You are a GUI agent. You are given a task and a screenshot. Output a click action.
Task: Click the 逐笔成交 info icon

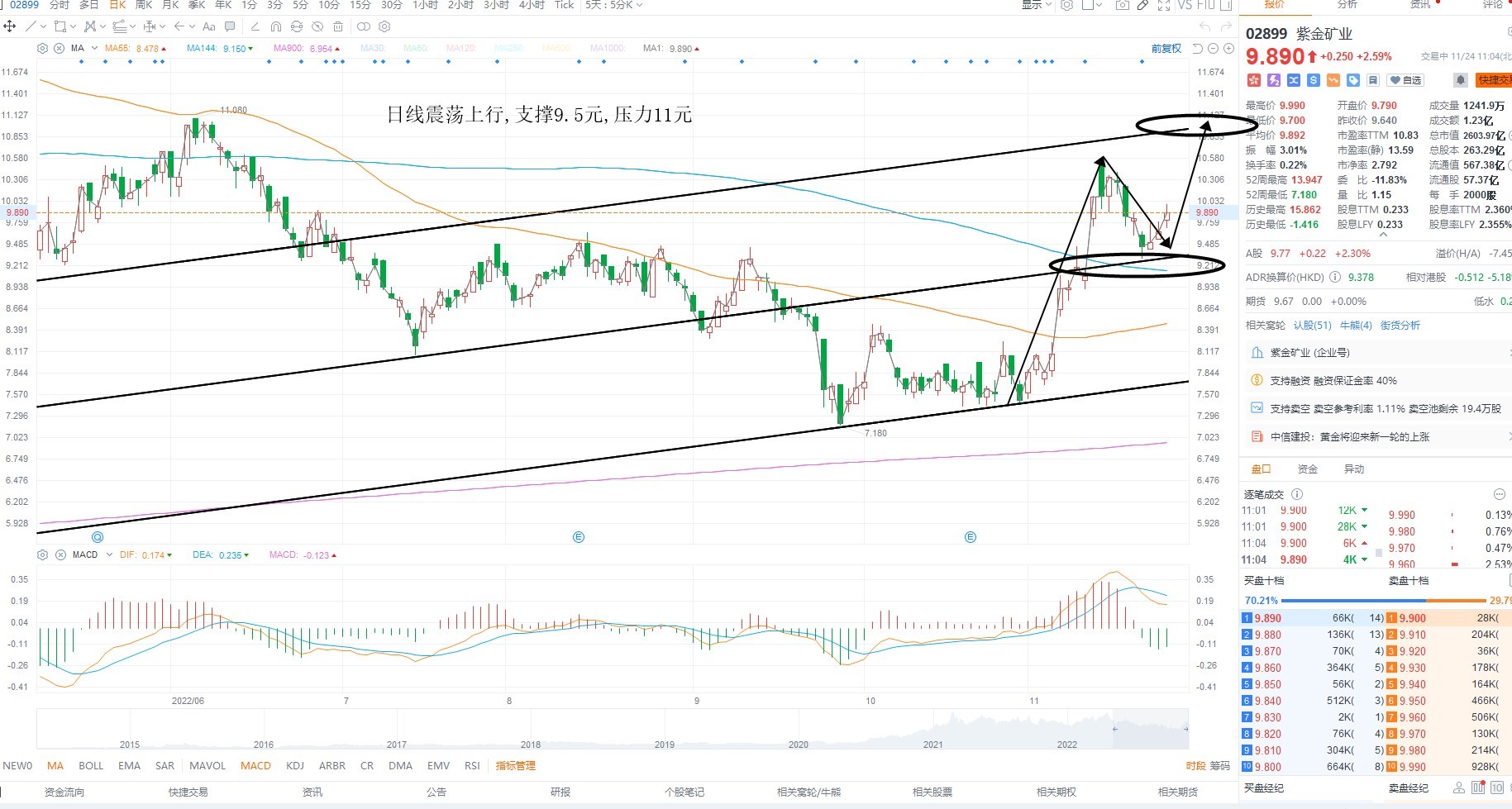tap(1297, 494)
